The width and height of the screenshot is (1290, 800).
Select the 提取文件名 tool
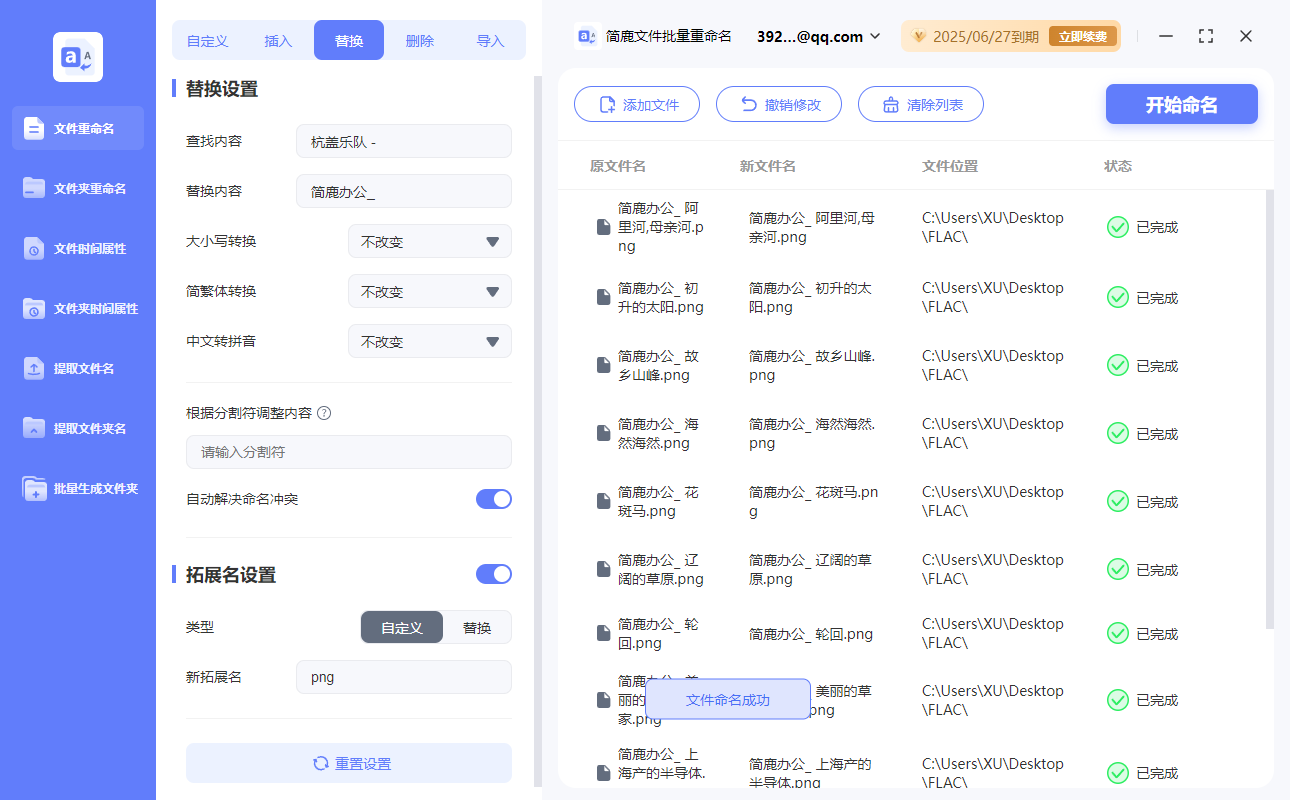click(x=77, y=368)
